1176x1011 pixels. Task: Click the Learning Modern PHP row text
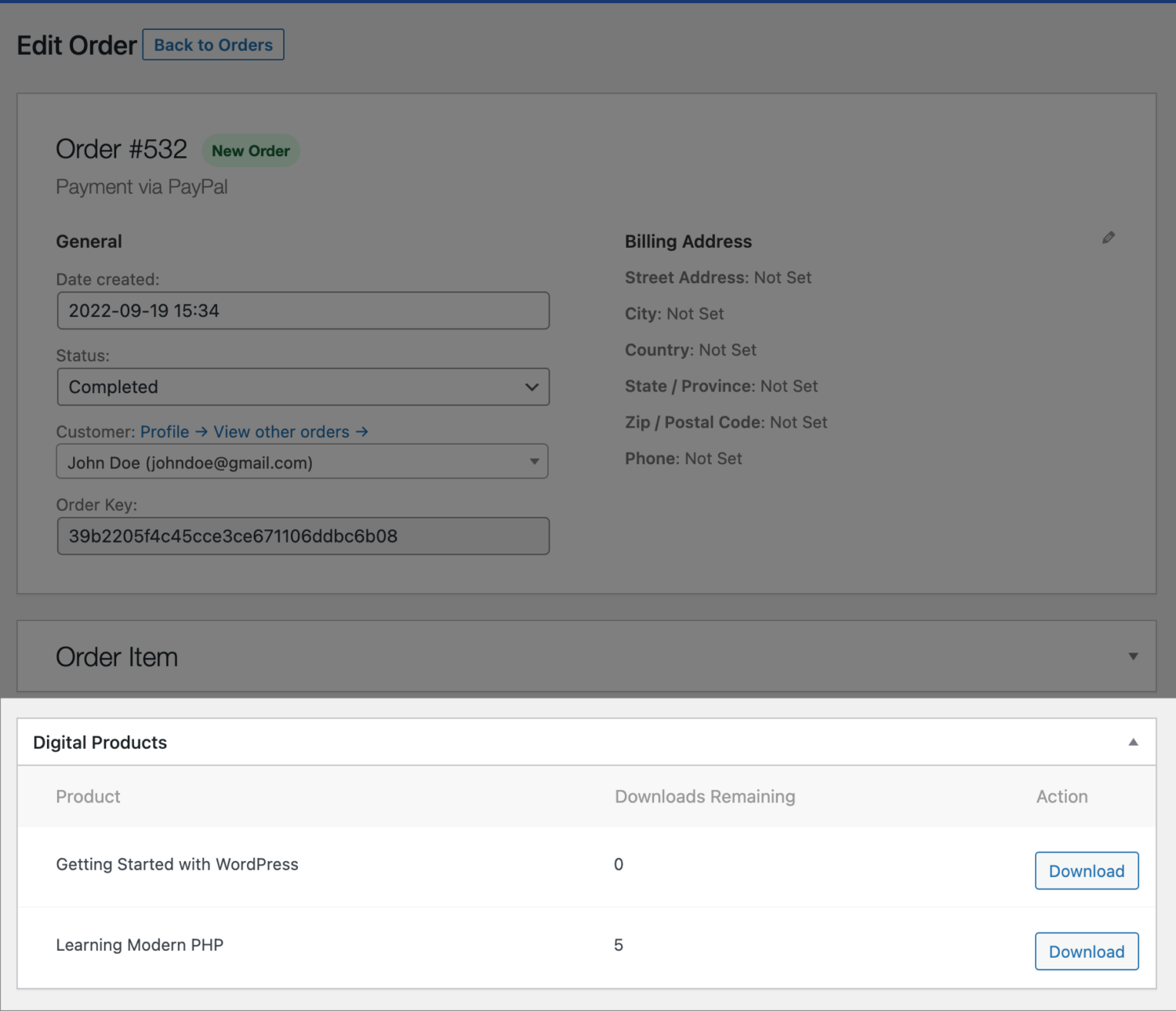click(x=140, y=945)
